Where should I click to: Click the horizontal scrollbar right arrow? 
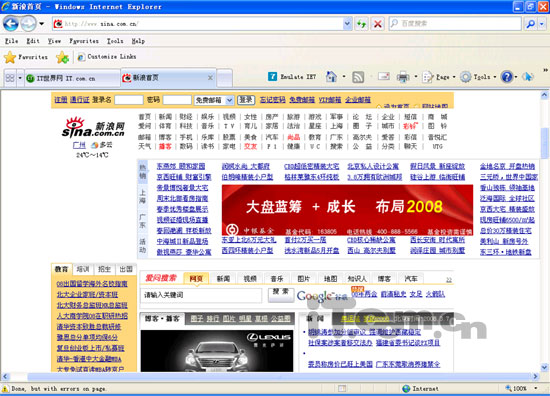click(x=535, y=377)
